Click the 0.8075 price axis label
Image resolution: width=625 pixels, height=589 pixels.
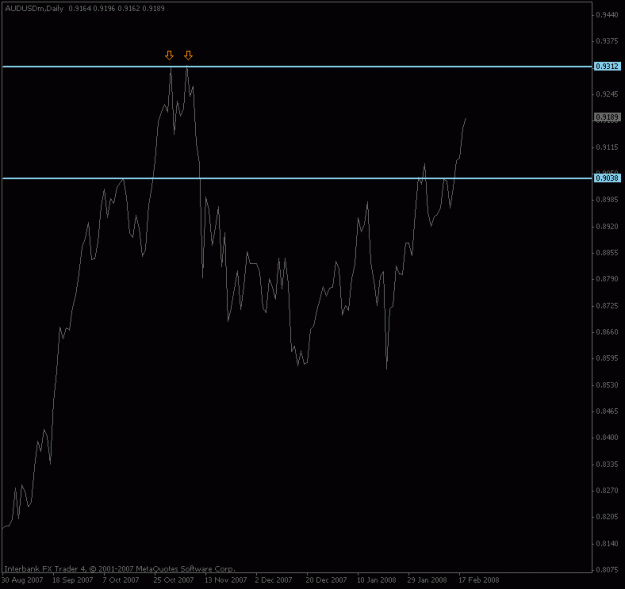point(607,570)
